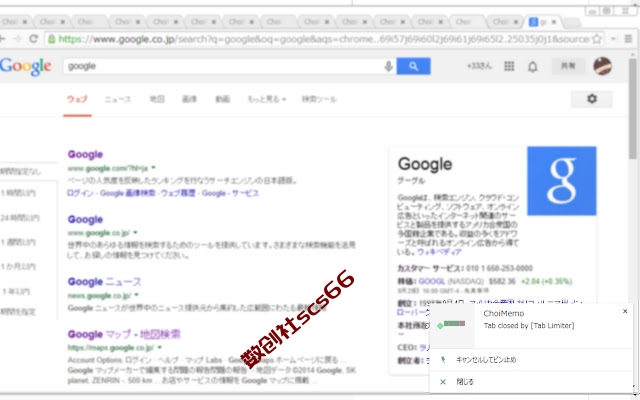Screen dimensions: 640x400
Task: Click the ChoiMemo icon in the notification
Action: pyautogui.click(x=452, y=324)
